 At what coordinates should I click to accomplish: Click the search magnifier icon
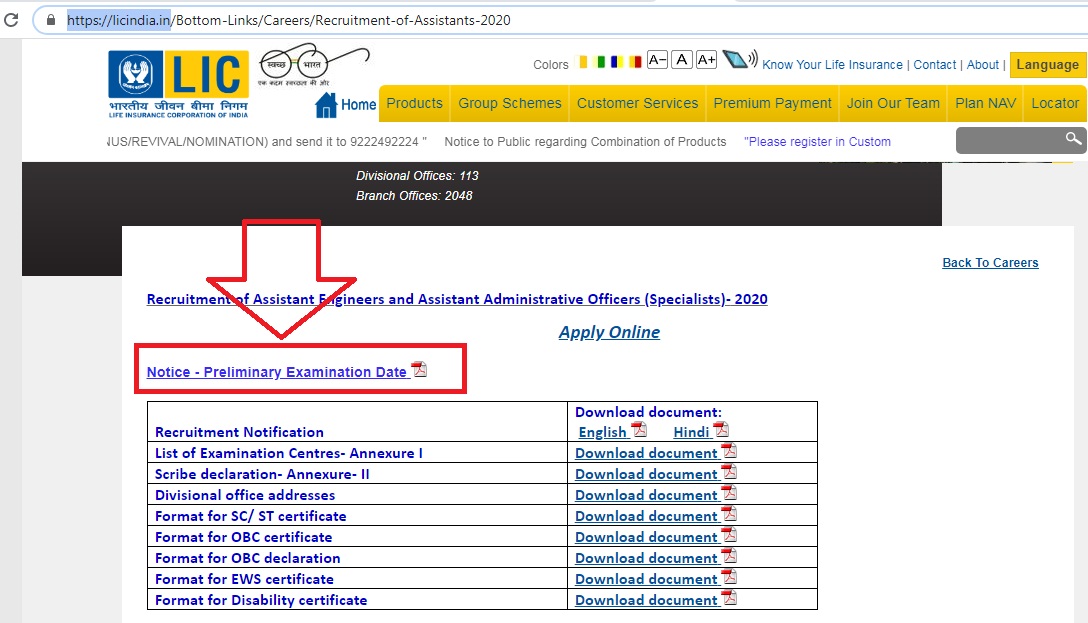point(1073,139)
